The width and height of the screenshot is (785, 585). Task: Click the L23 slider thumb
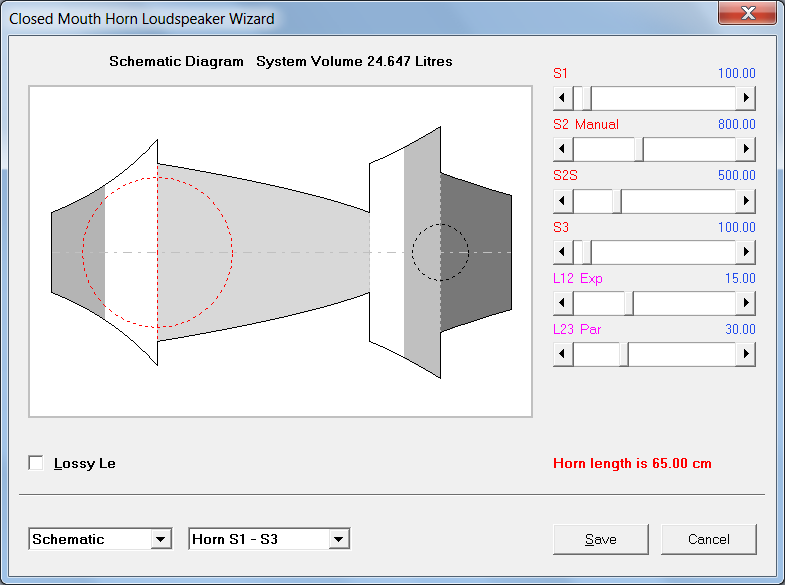click(x=624, y=354)
